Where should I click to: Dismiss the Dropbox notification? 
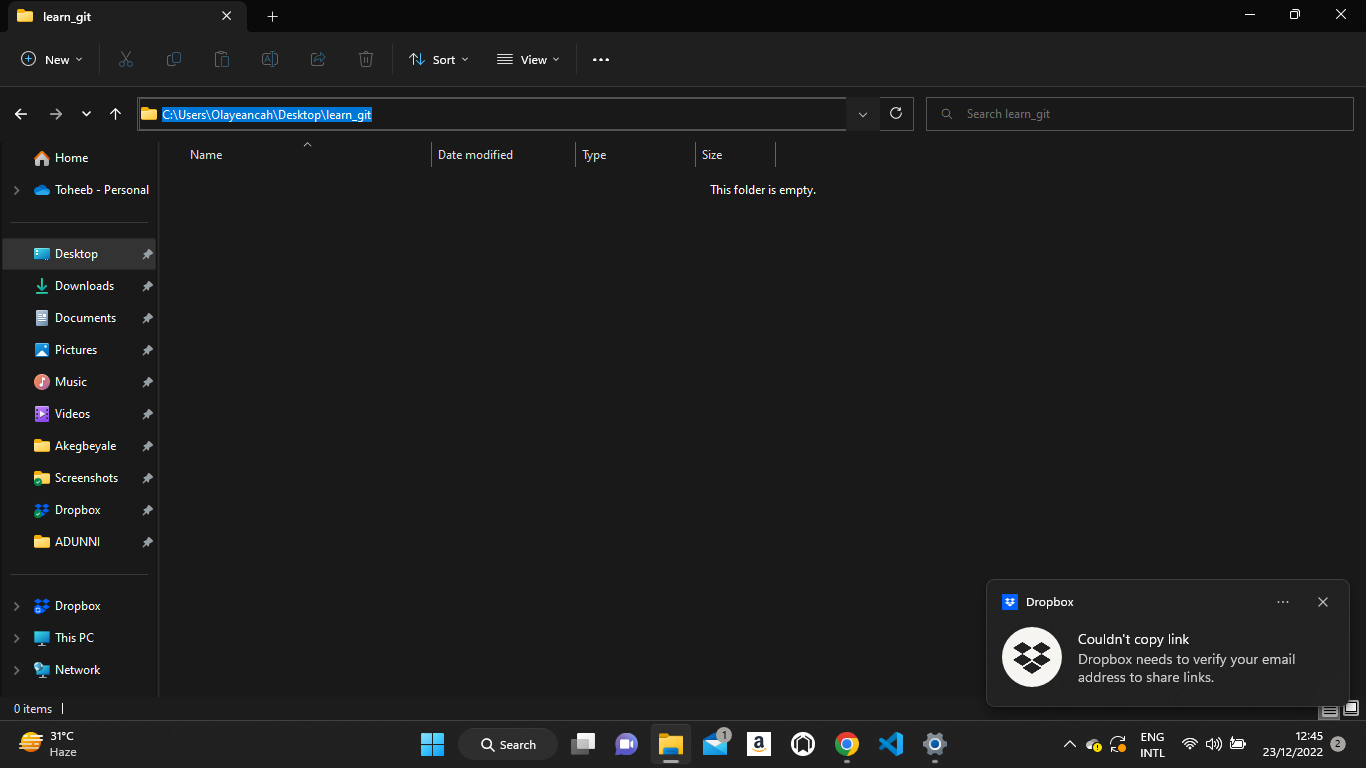(x=1323, y=602)
